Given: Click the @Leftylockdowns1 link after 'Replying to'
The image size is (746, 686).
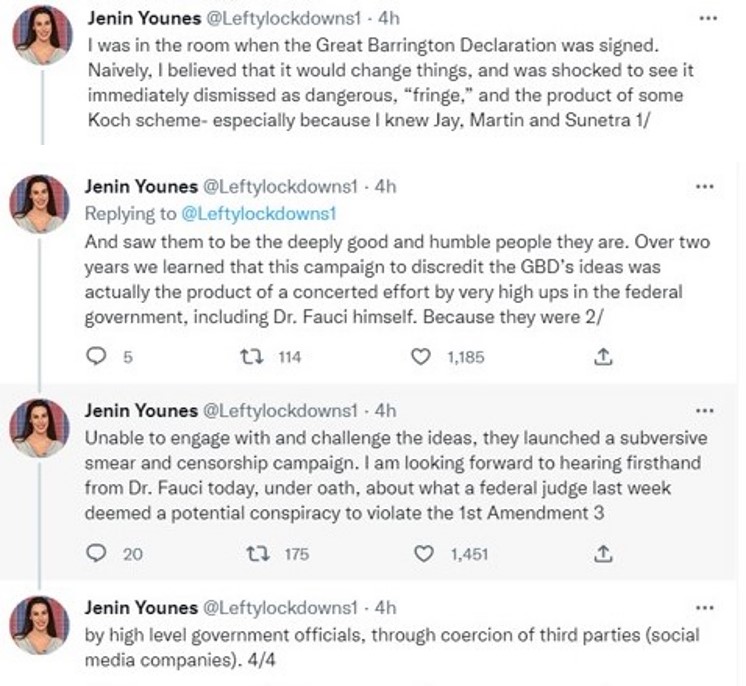Looking at the screenshot, I should coord(258,212).
